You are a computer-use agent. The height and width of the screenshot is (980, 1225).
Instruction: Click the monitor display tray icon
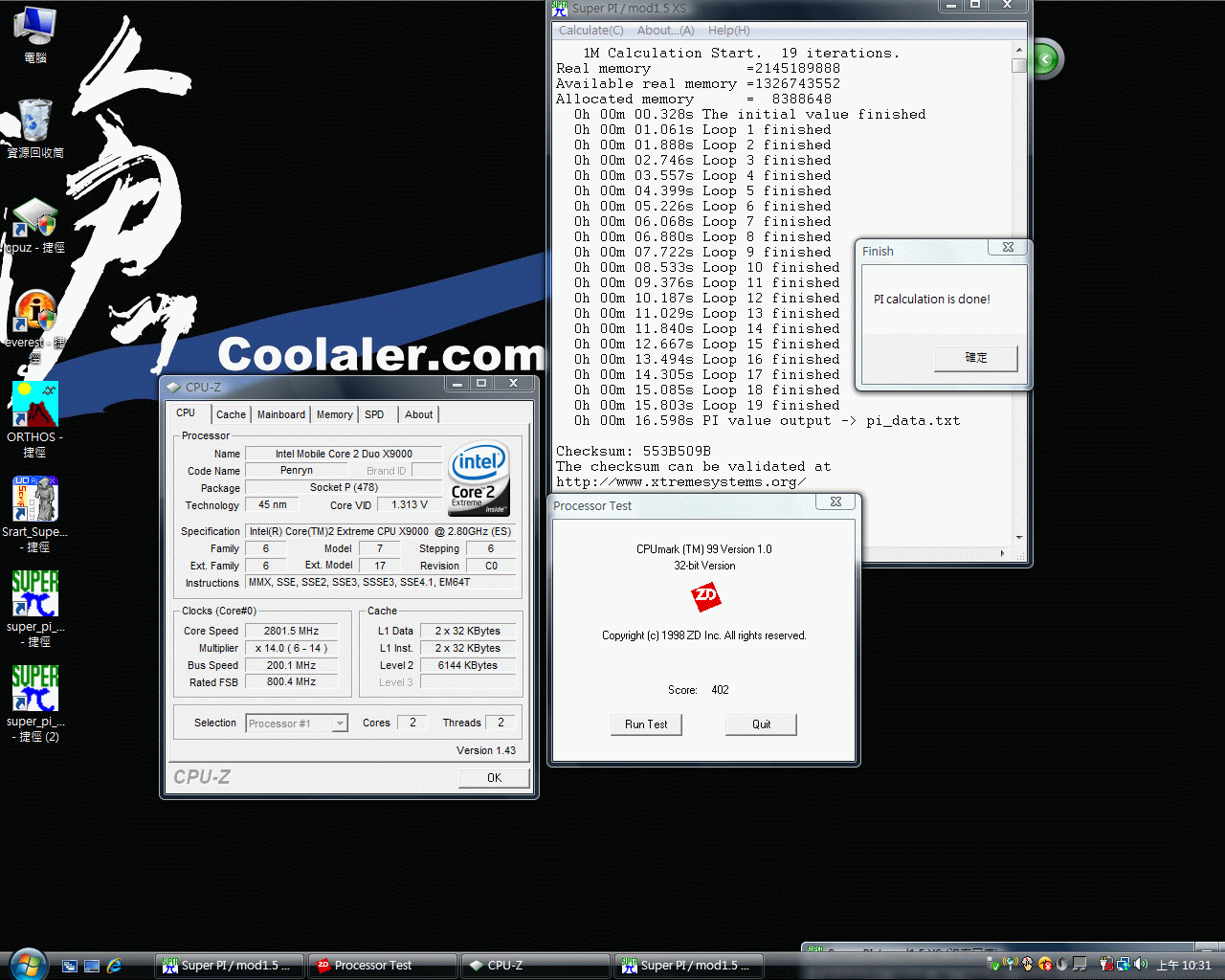(1080, 965)
